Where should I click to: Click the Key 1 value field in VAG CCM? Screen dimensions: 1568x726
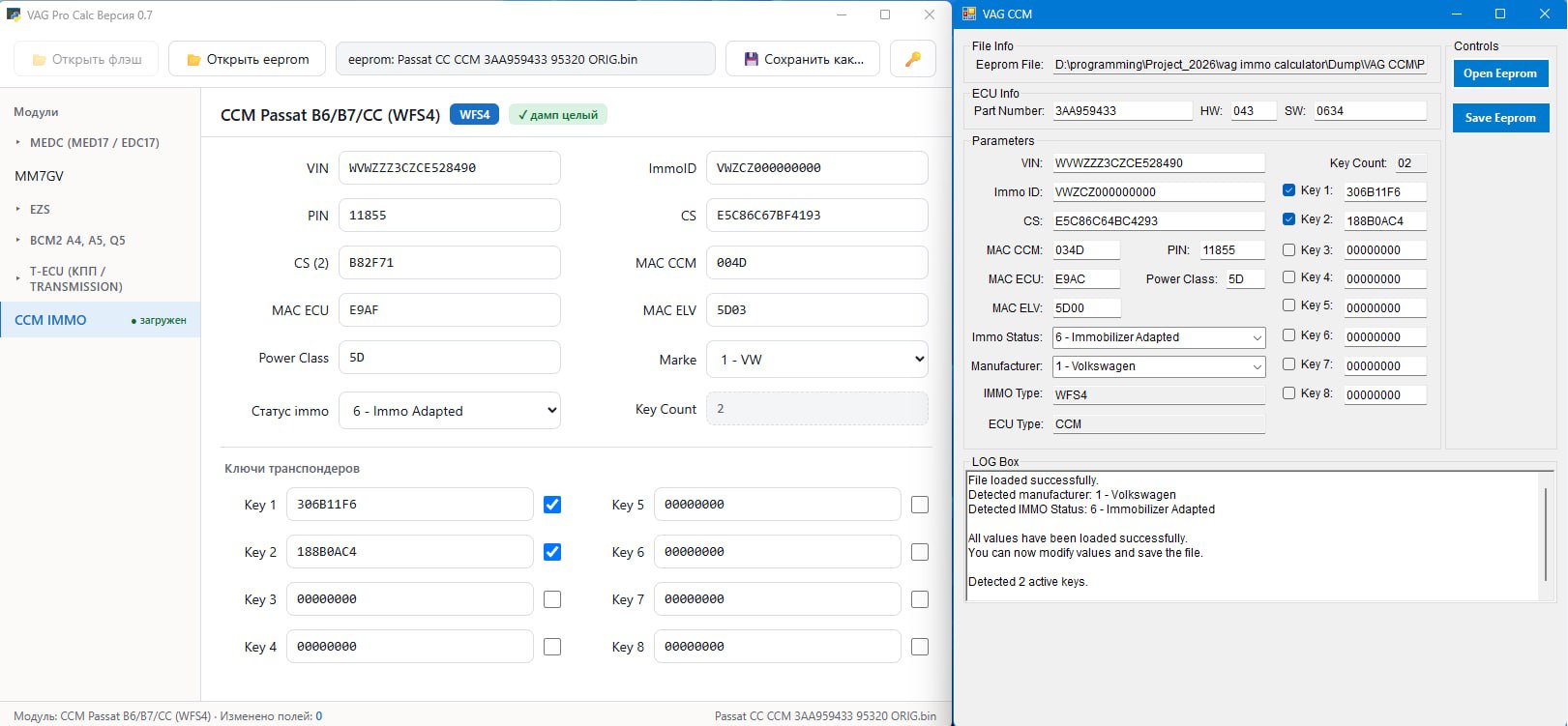[x=1385, y=192]
